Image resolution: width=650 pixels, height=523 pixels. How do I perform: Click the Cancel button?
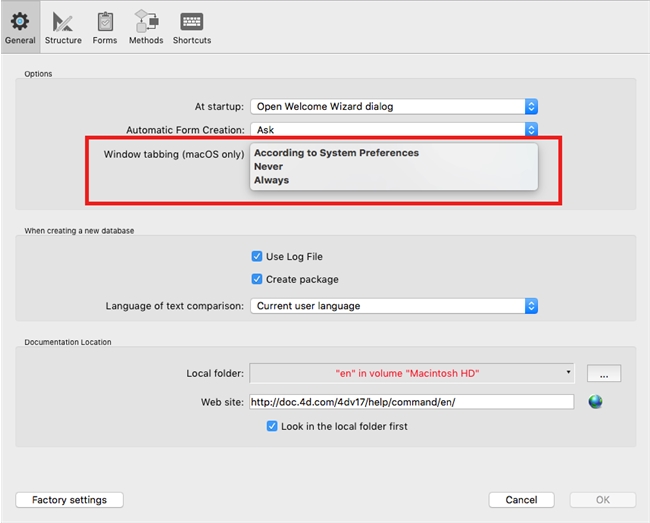click(521, 500)
